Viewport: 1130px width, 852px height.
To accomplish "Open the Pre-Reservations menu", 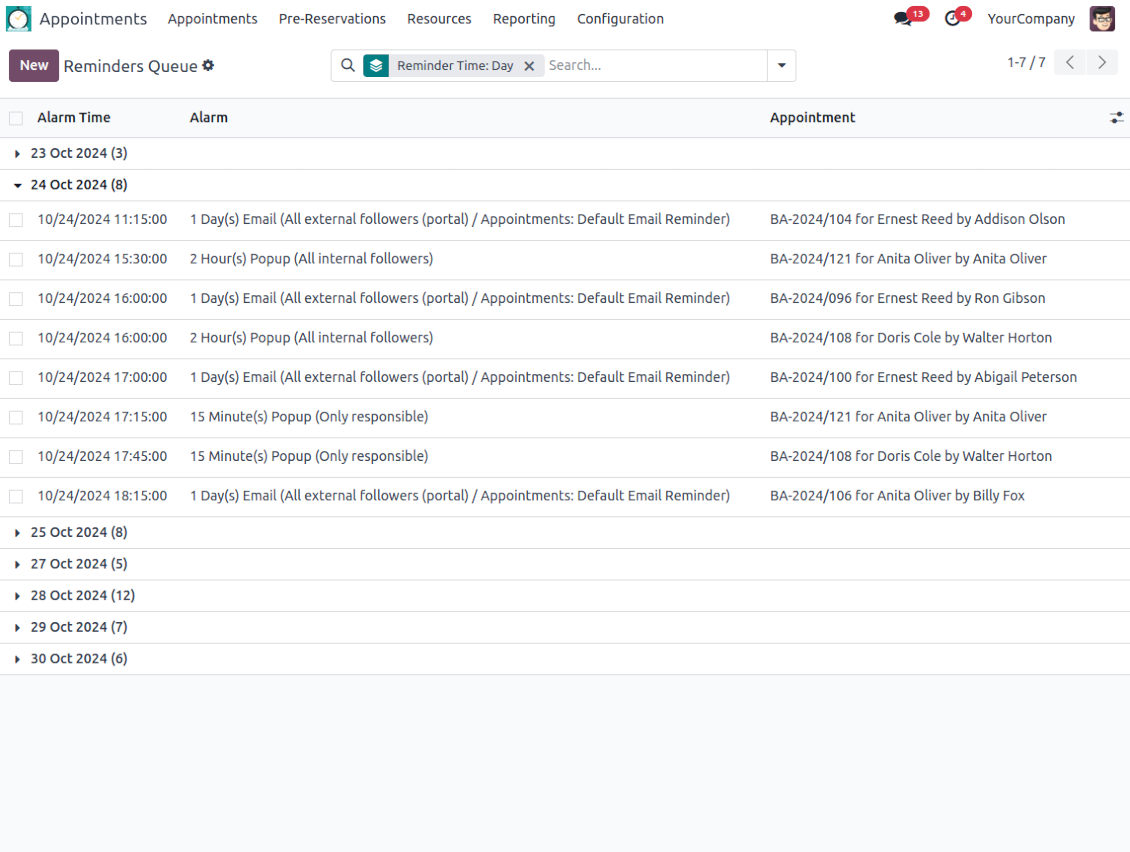I will 332,19.
